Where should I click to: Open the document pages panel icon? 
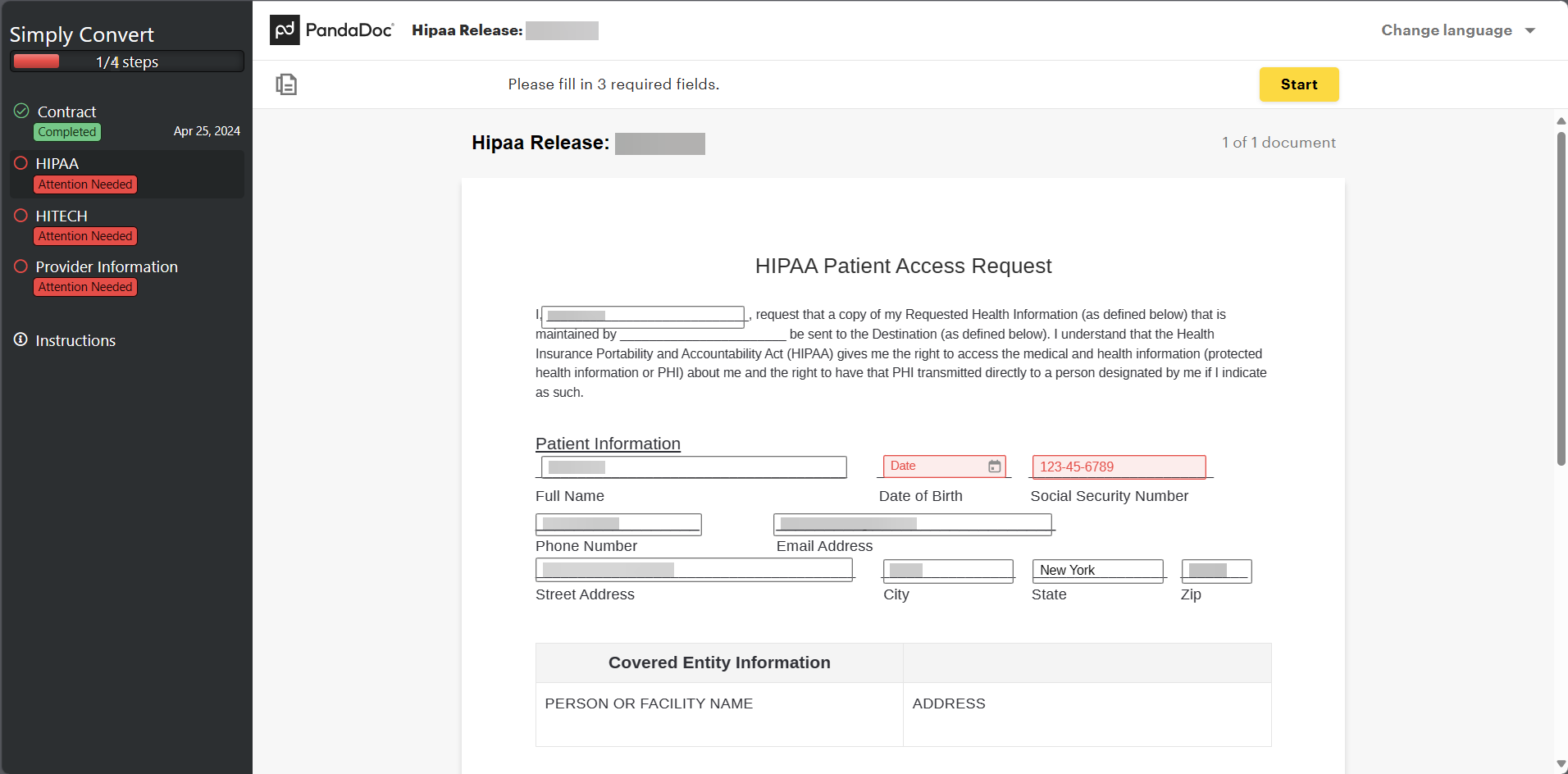coord(286,84)
